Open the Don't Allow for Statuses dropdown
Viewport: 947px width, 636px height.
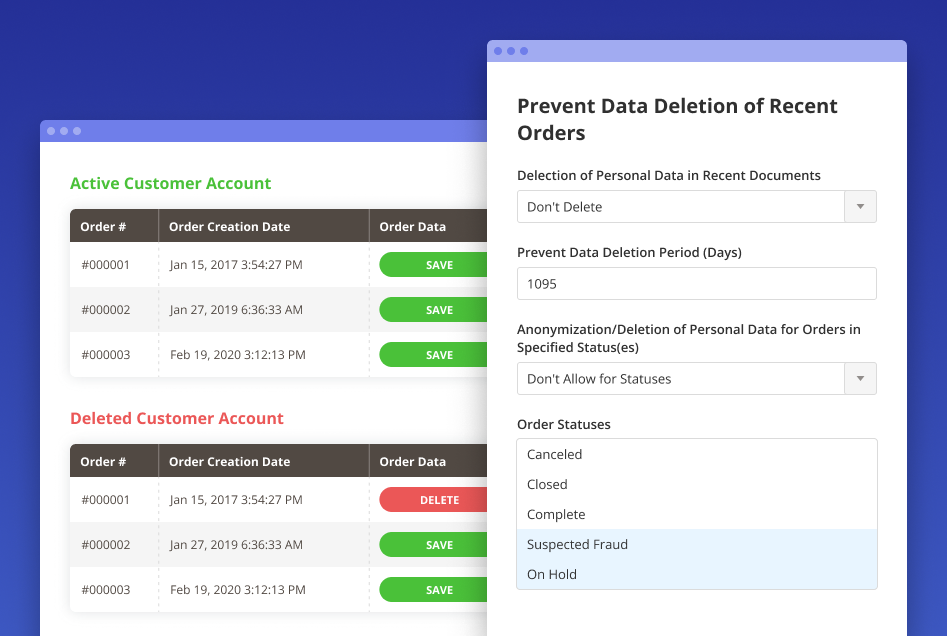tap(860, 378)
